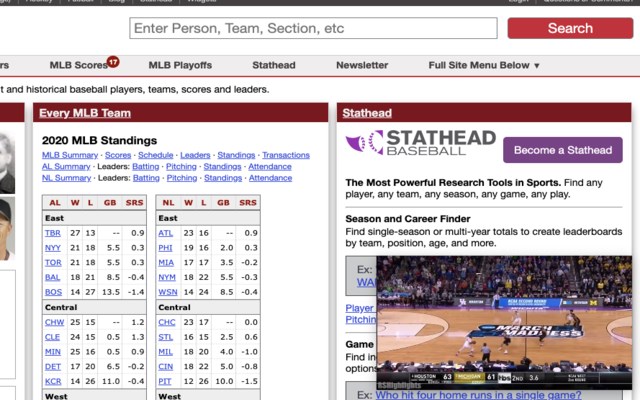The height and width of the screenshot is (400, 640).
Task: Click the GB header in NL table
Action: pos(223,202)
